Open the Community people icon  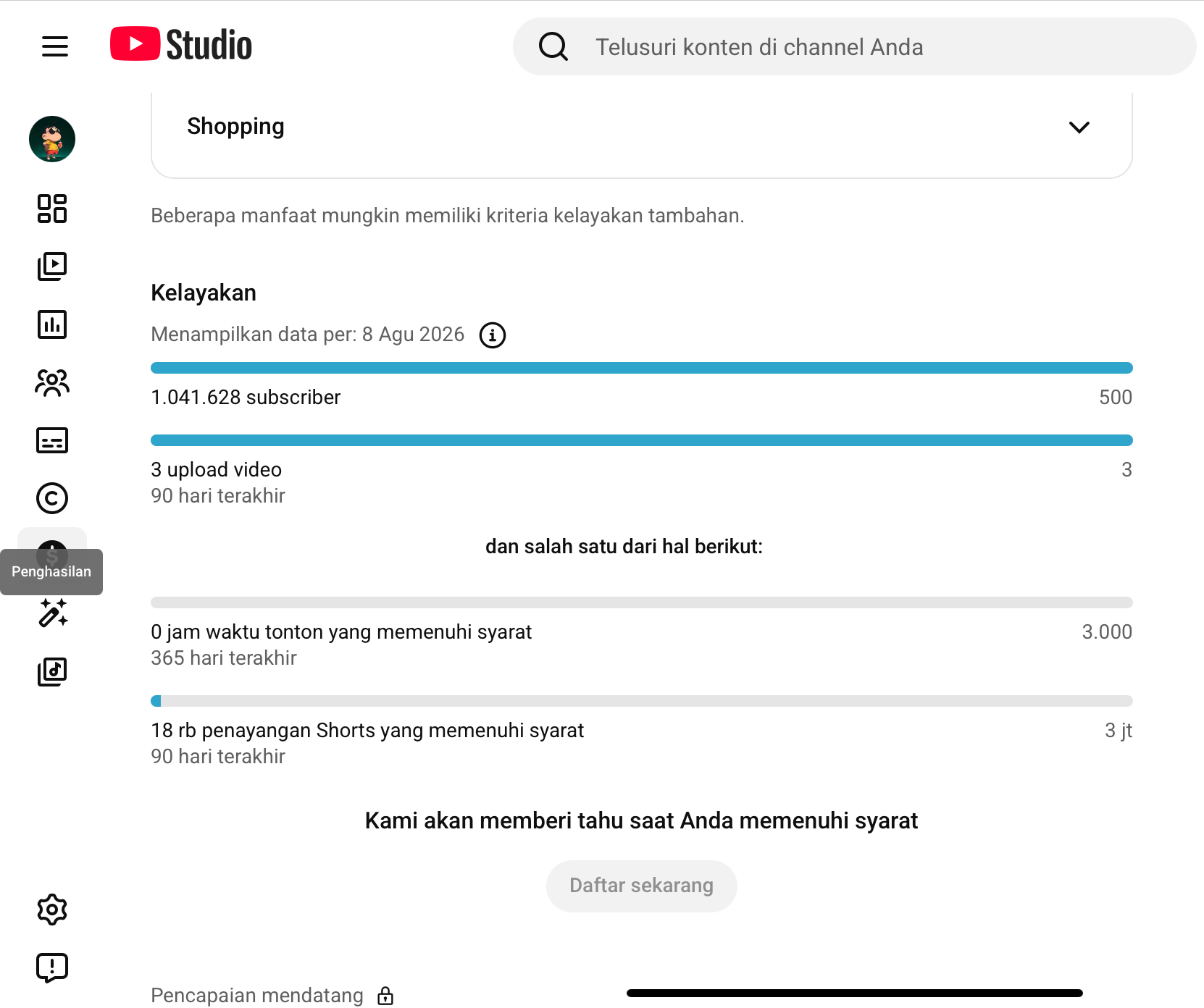52,382
